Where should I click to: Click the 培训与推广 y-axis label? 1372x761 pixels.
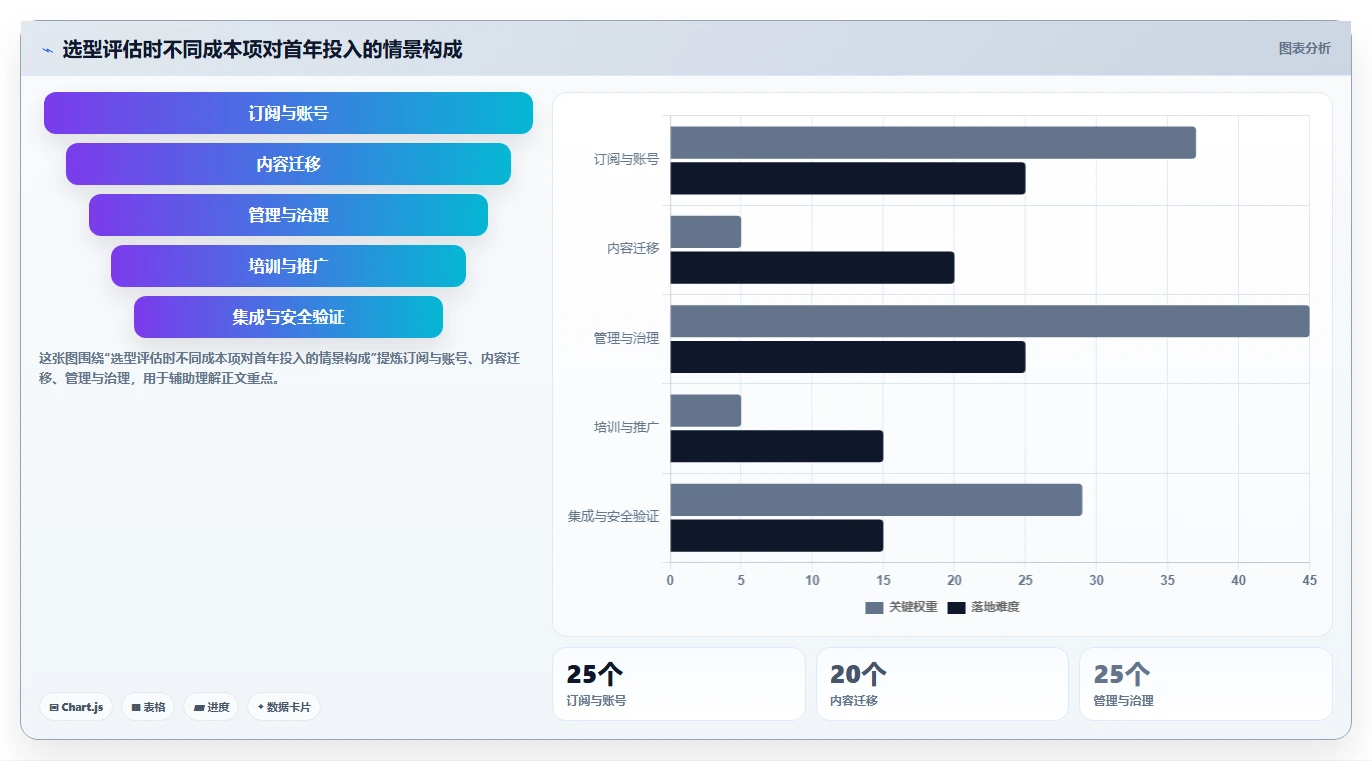coord(626,428)
